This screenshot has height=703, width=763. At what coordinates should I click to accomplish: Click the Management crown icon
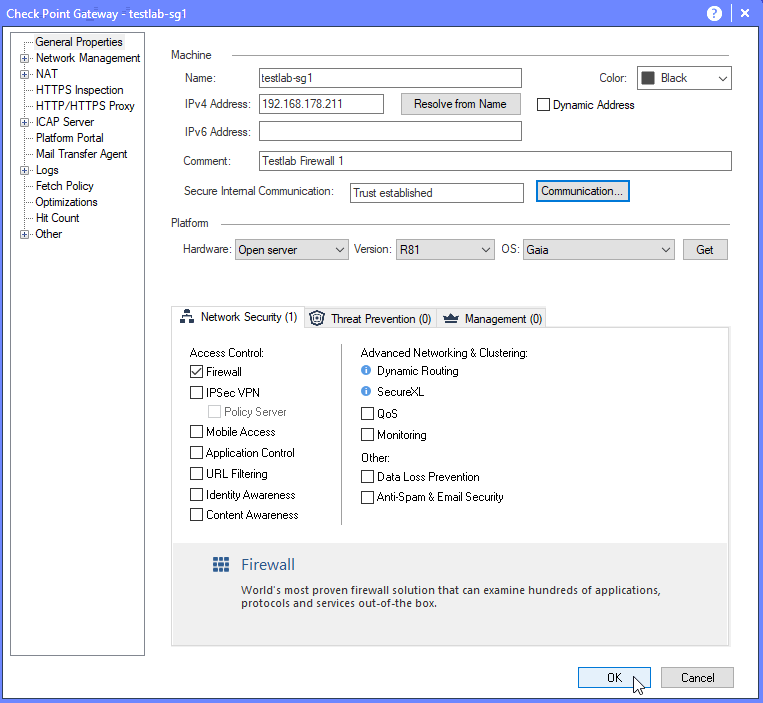click(x=451, y=318)
